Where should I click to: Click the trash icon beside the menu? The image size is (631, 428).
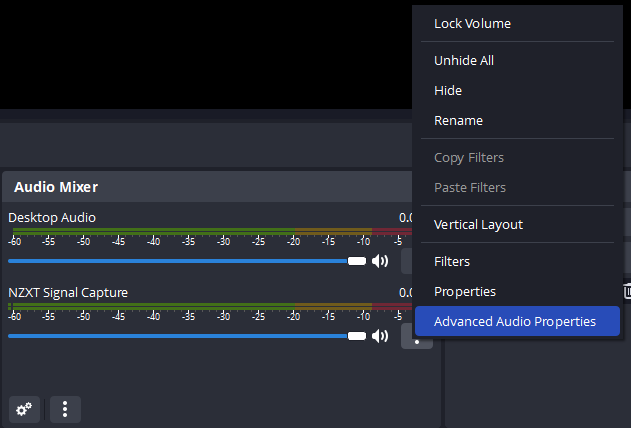point(627,291)
